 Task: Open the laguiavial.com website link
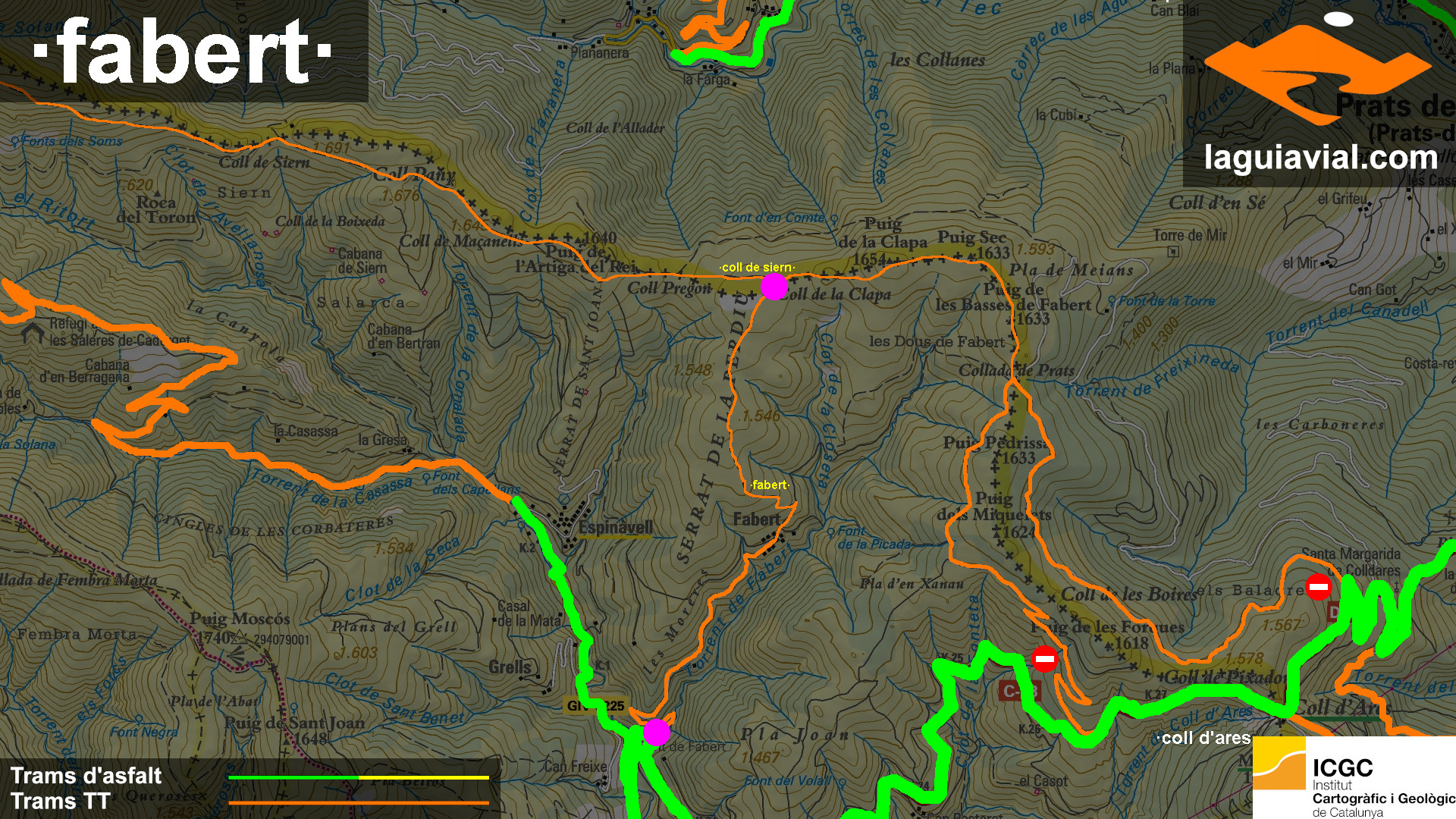pyautogui.click(x=1320, y=158)
